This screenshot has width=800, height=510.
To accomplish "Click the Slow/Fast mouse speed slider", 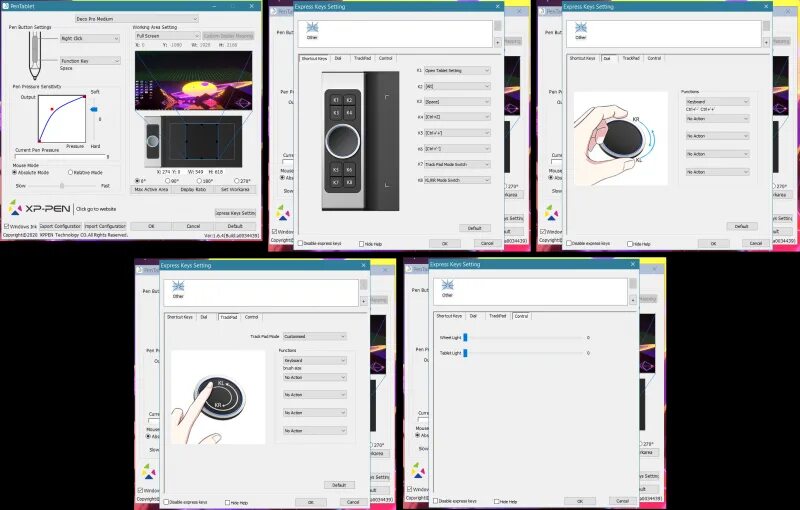I will [62, 186].
